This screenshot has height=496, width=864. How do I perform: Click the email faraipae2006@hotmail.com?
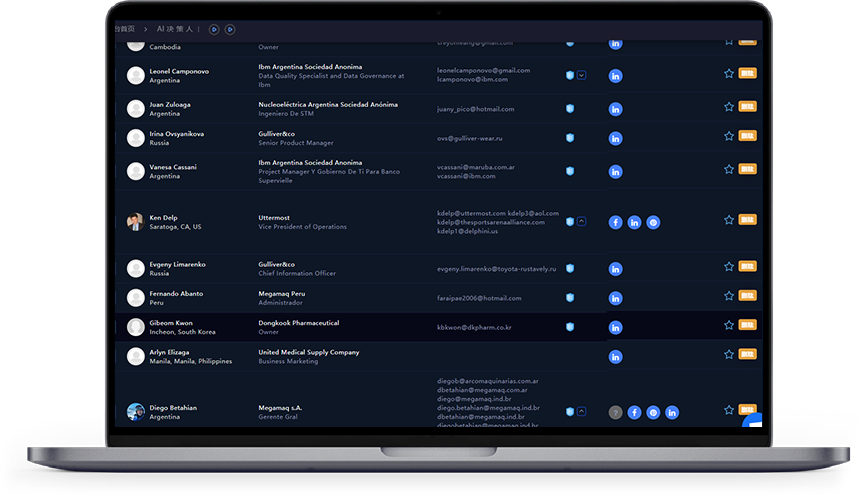[479, 298]
